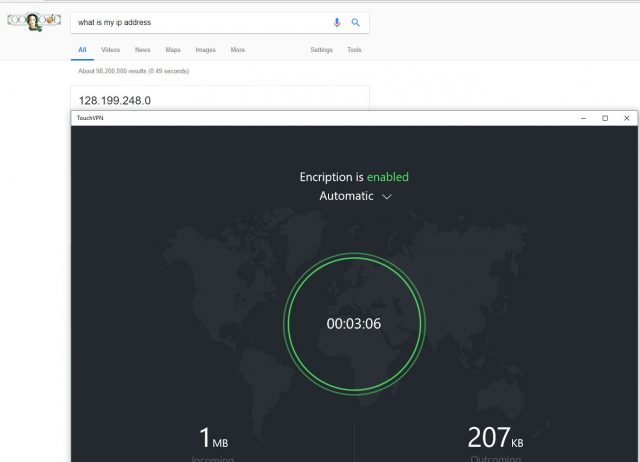
Task: Click the Encription is enabled status text
Action: 354,177
